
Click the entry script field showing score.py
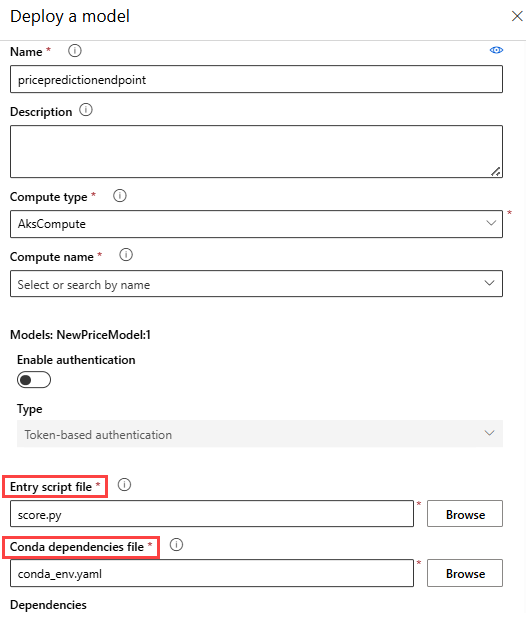click(212, 514)
